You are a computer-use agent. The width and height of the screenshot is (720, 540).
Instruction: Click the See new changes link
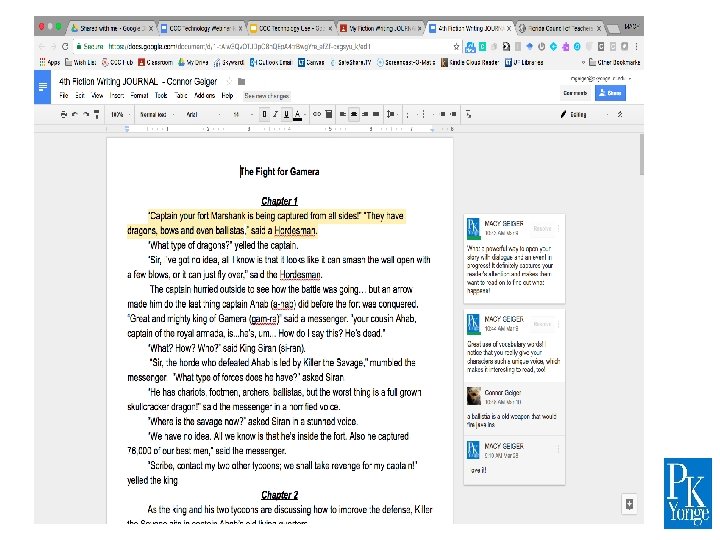[267, 96]
